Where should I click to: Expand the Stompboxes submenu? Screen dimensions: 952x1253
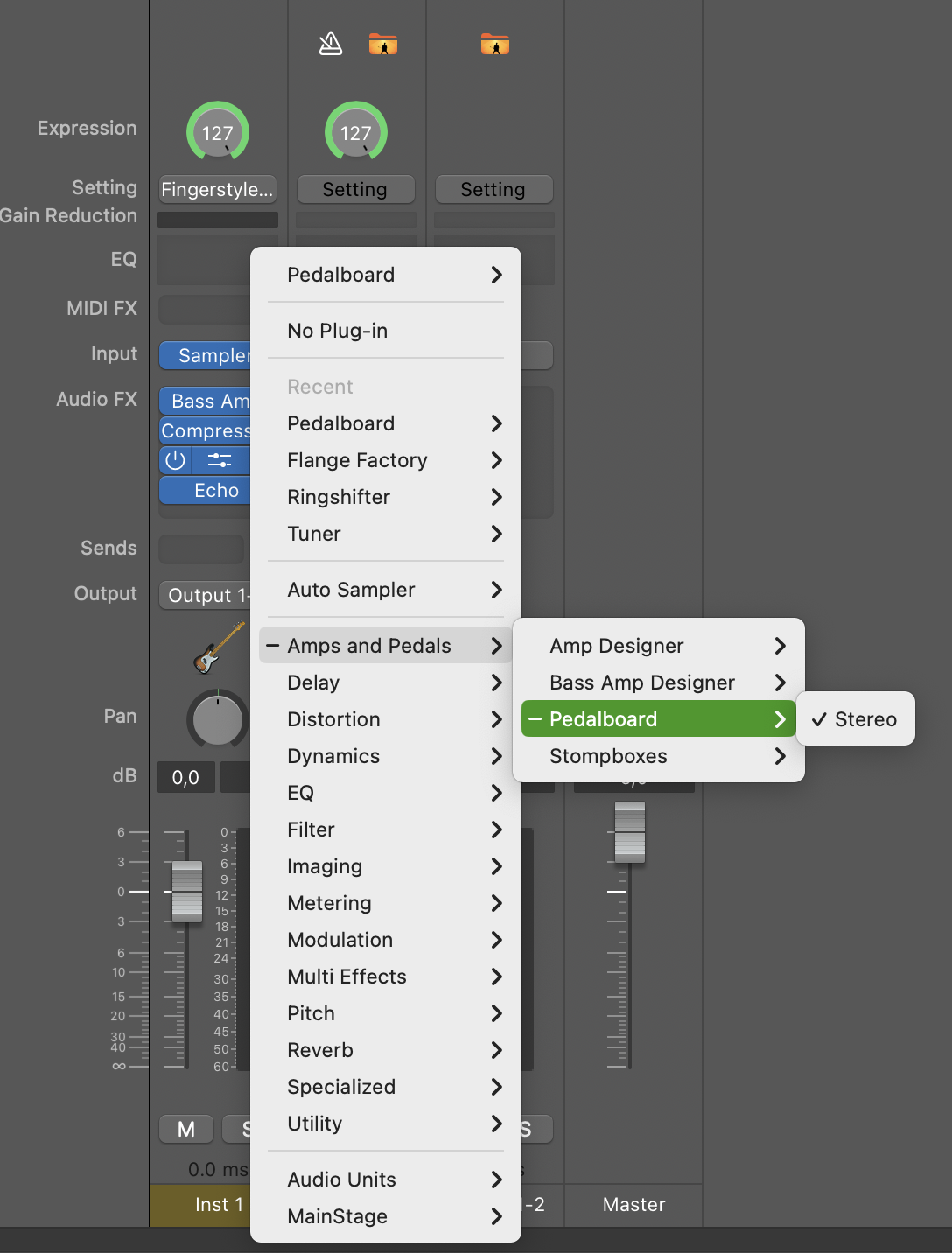pyautogui.click(x=658, y=756)
